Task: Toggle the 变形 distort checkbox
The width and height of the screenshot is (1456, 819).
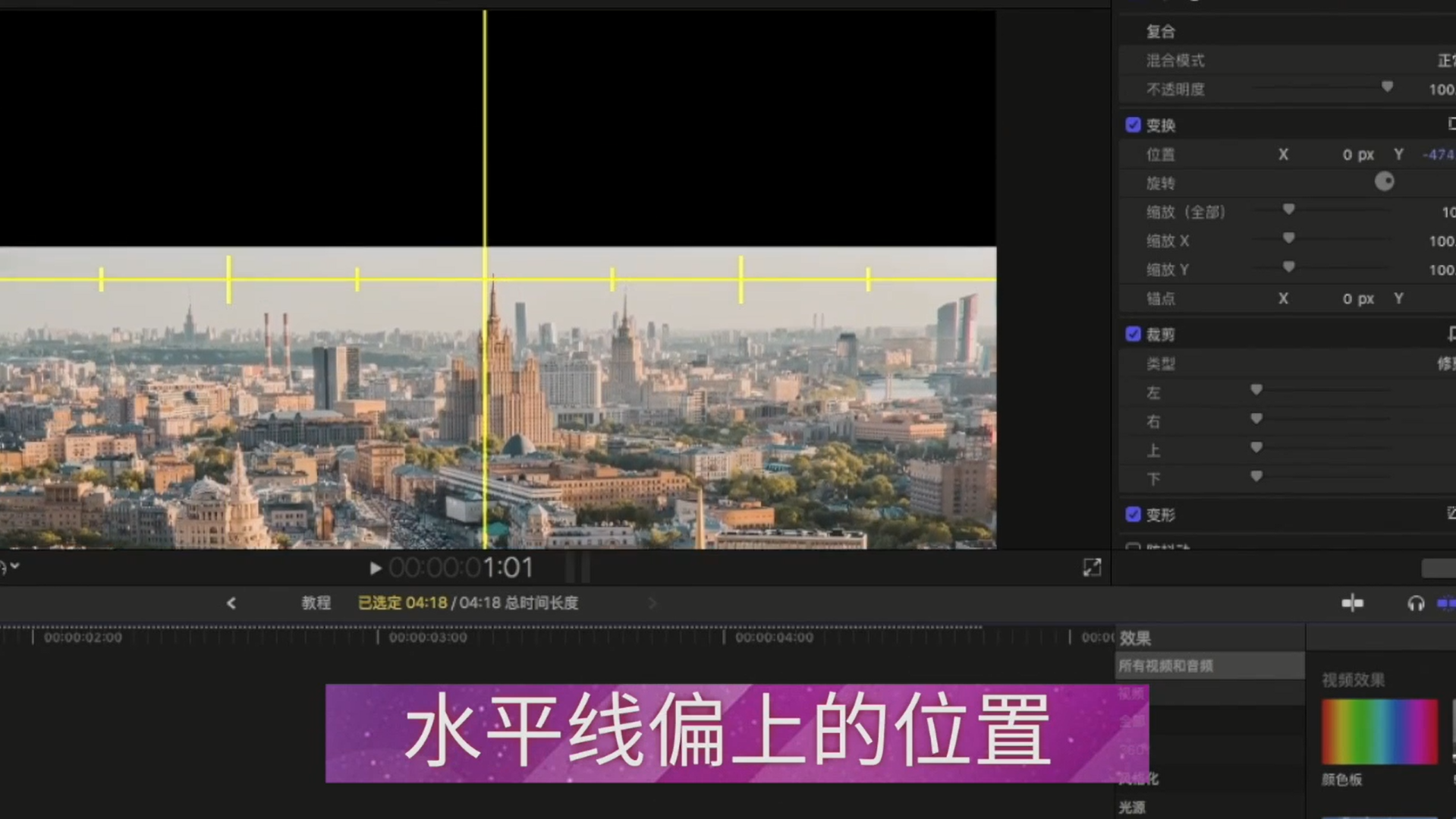Action: (1133, 515)
